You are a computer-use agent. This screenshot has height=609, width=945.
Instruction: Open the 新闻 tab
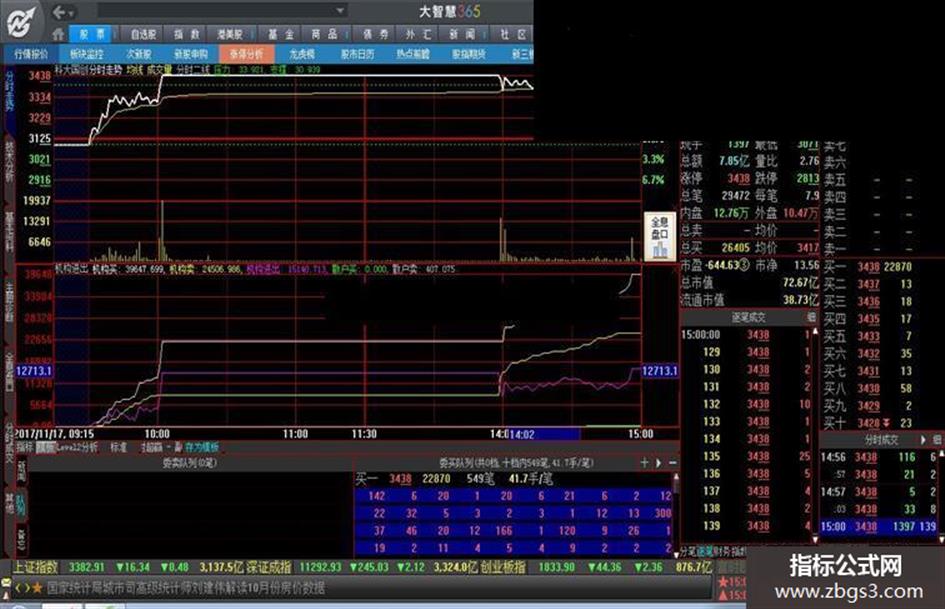click(x=462, y=34)
